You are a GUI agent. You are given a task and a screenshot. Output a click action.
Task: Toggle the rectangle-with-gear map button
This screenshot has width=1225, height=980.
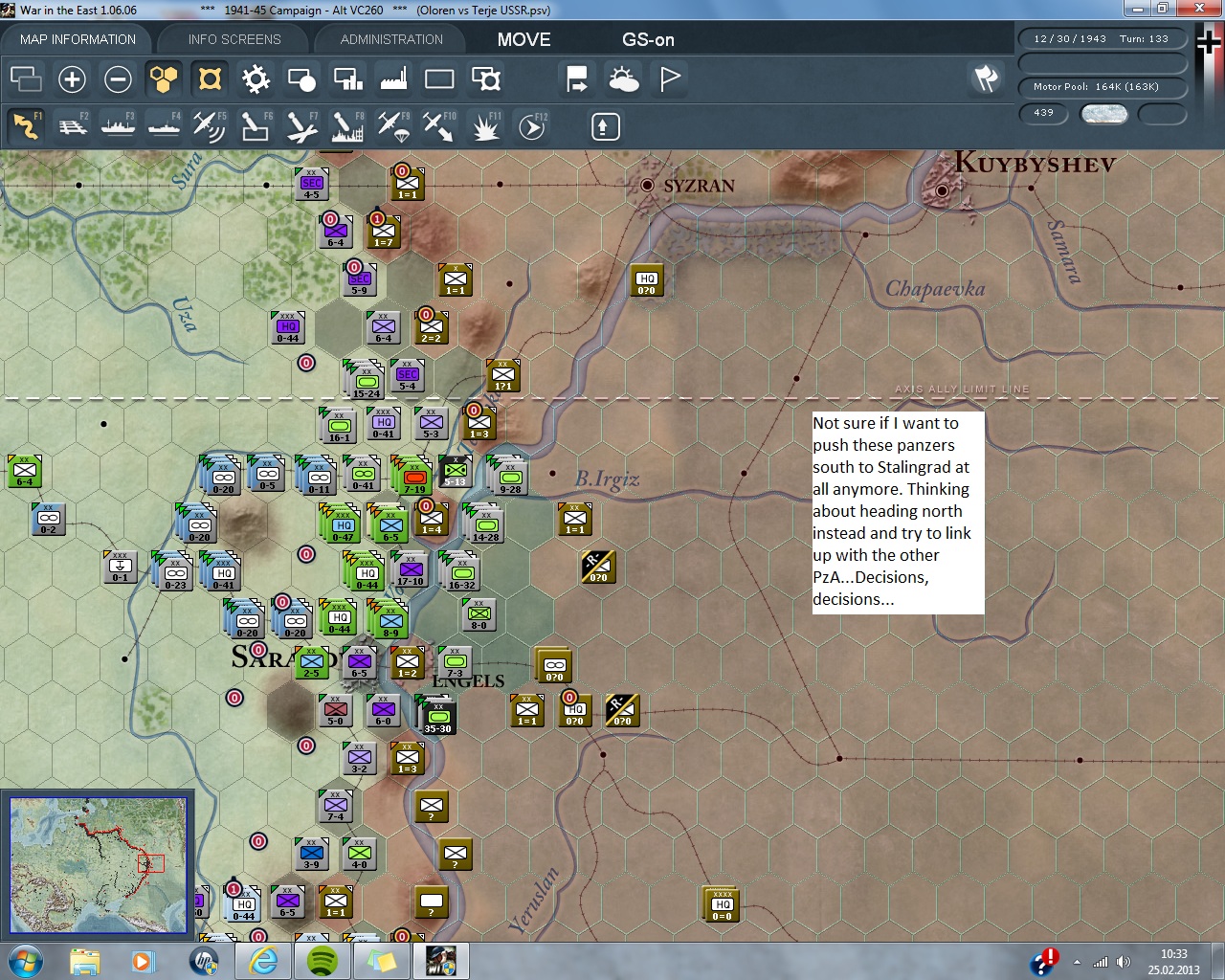(485, 78)
